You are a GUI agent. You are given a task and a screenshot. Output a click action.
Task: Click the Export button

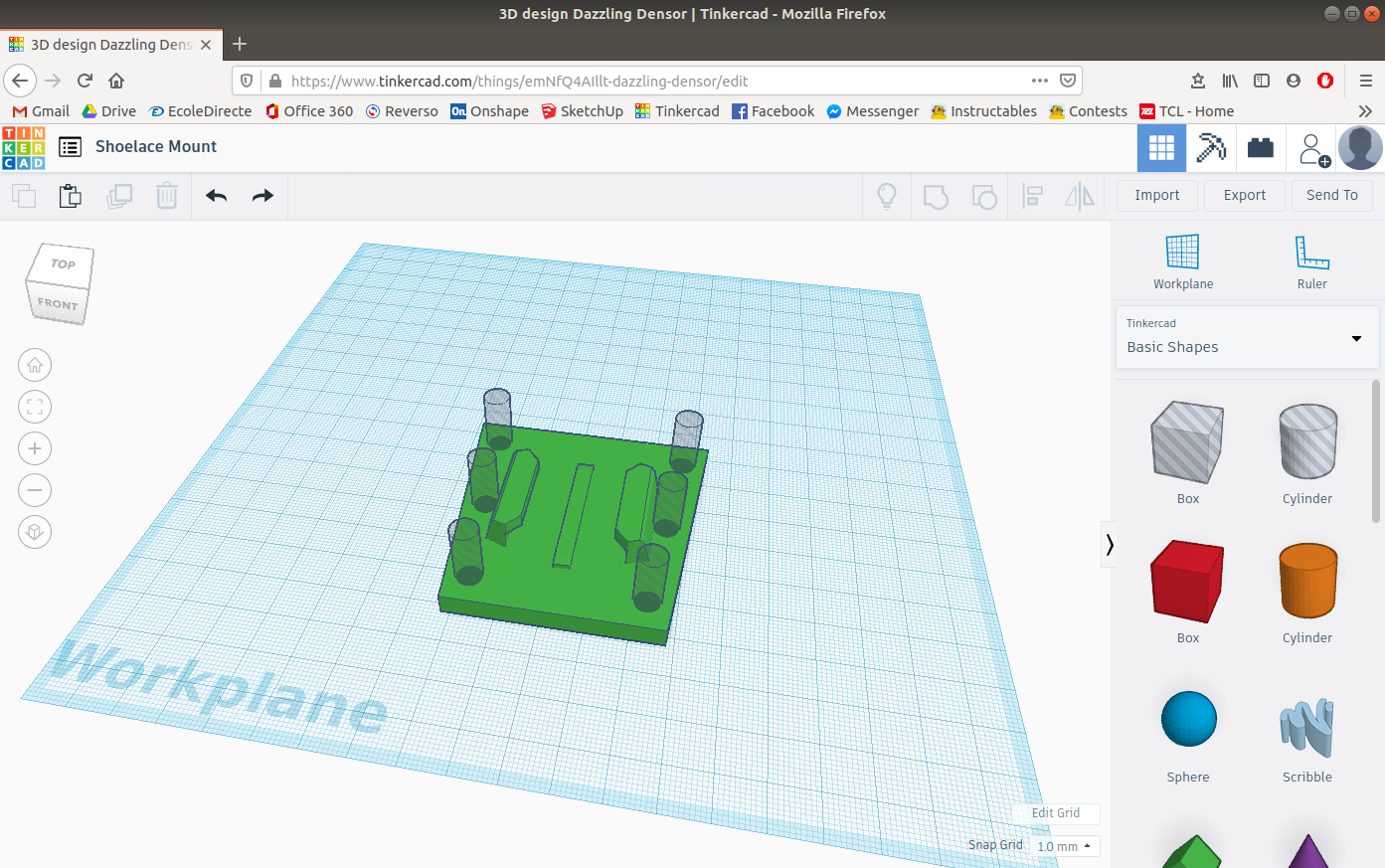1245,196
